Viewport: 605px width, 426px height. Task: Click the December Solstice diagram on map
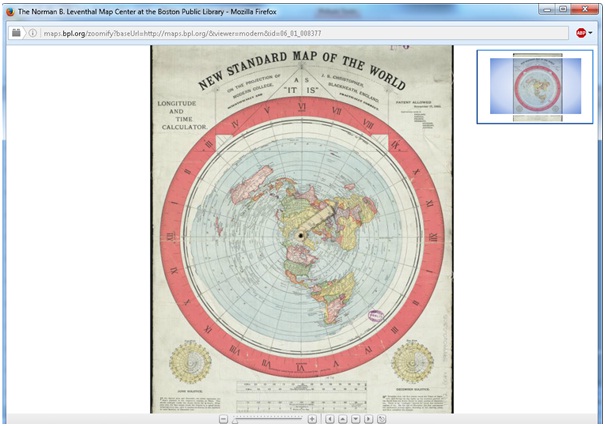pos(412,363)
